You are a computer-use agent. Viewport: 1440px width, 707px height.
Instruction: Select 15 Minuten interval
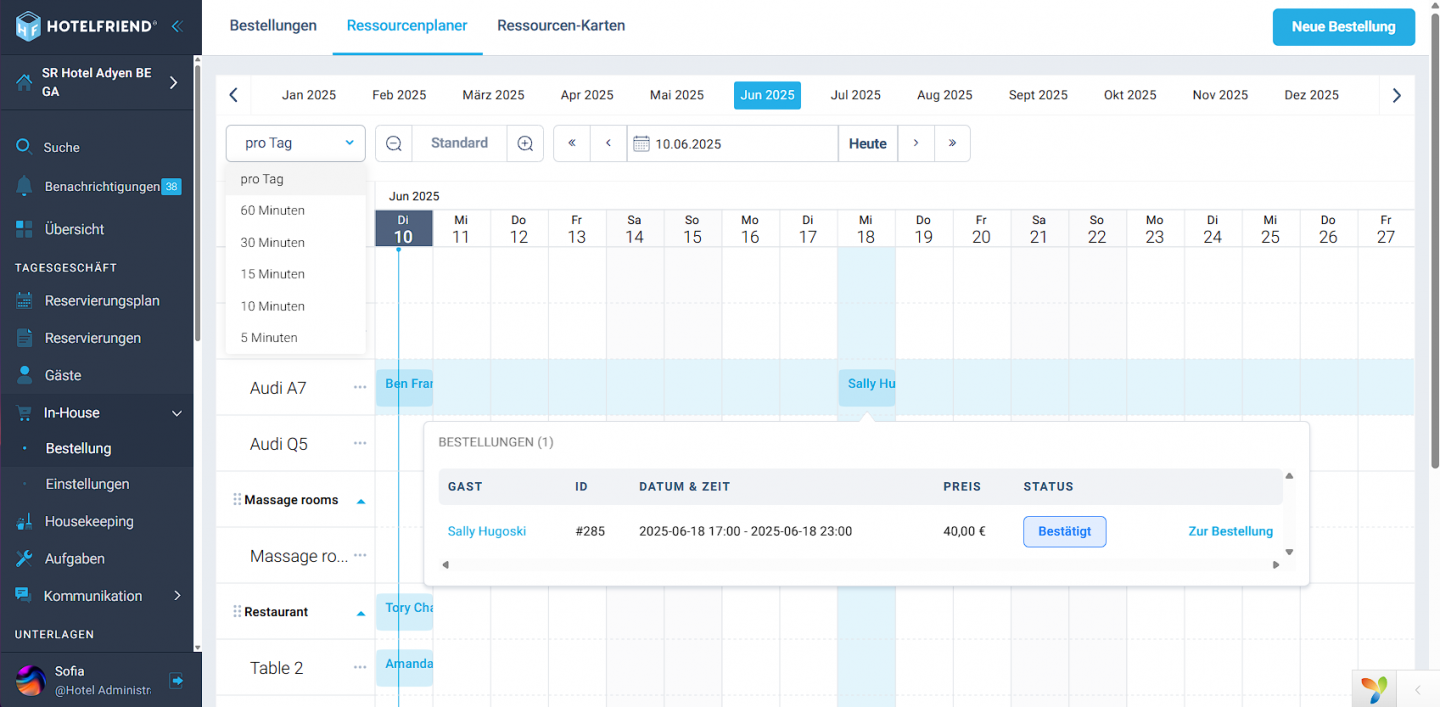point(296,274)
